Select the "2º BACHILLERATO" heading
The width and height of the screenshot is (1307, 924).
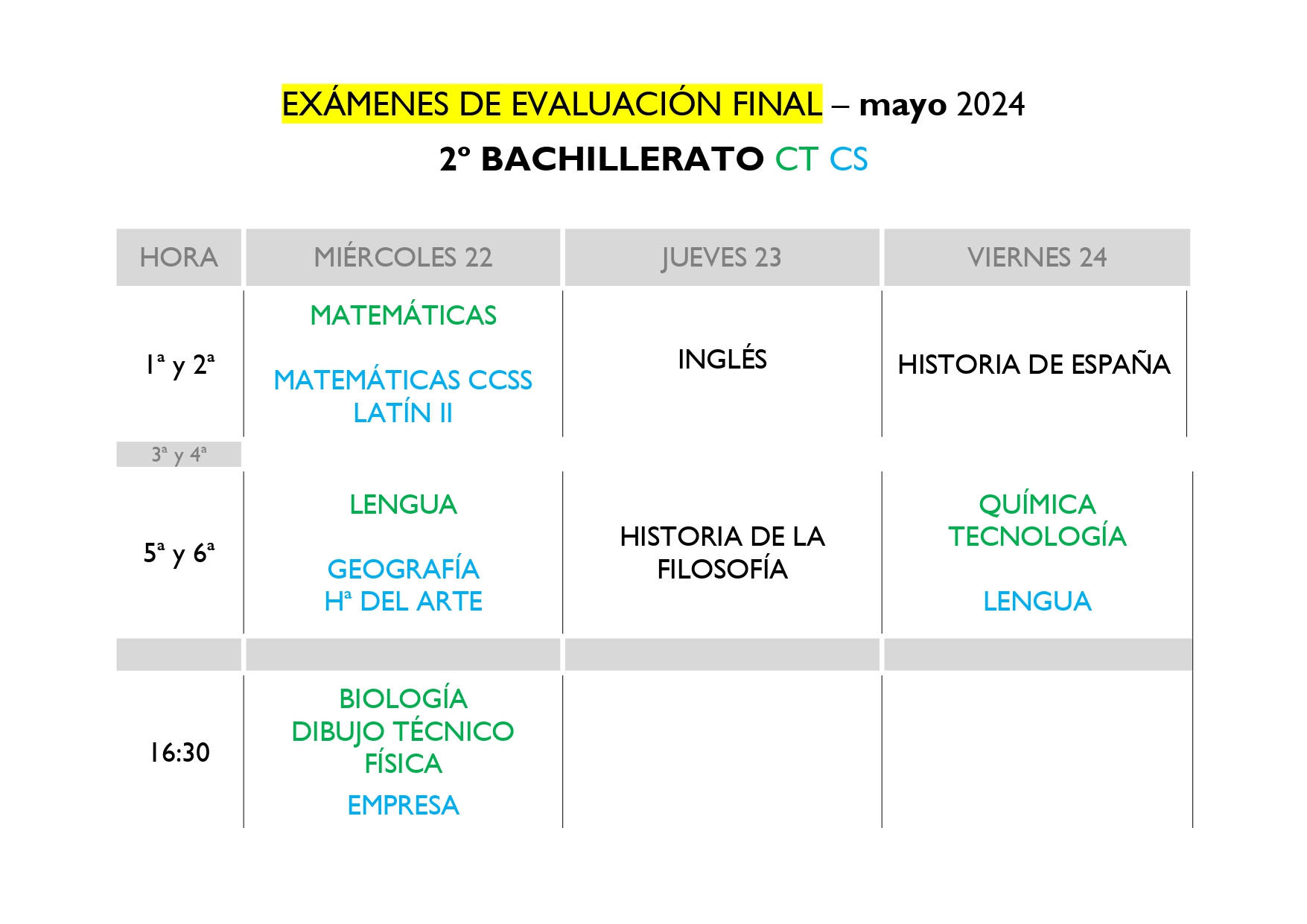[601, 159]
